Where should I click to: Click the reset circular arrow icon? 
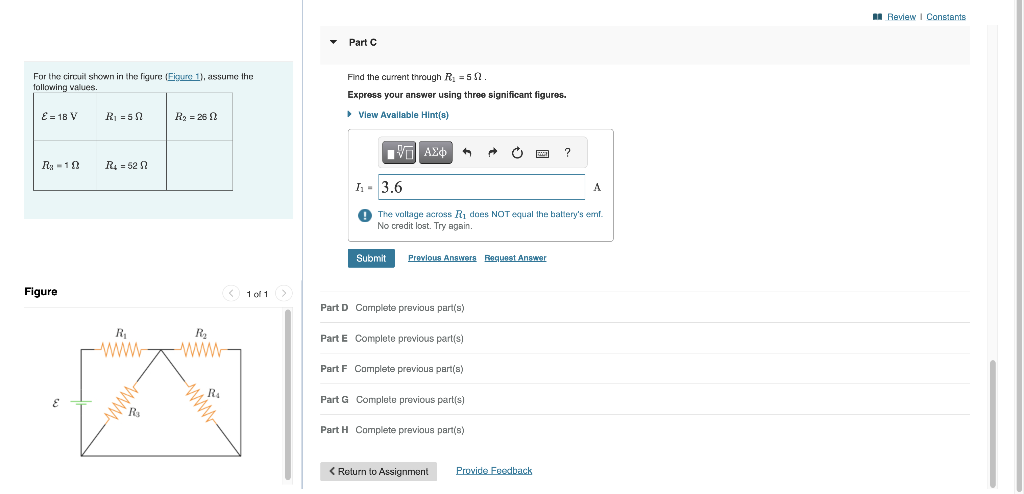[x=517, y=153]
